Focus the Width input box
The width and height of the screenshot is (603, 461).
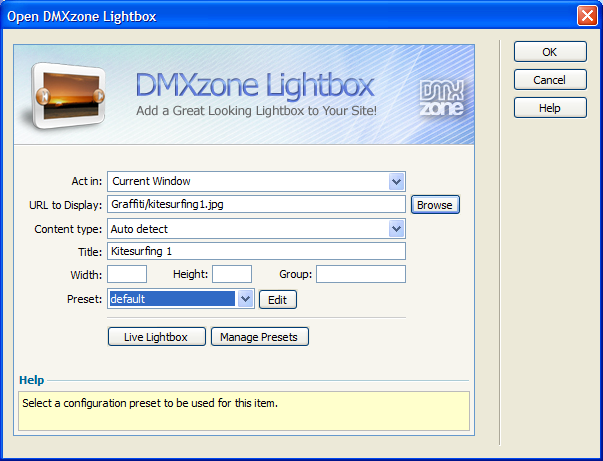pos(127,274)
